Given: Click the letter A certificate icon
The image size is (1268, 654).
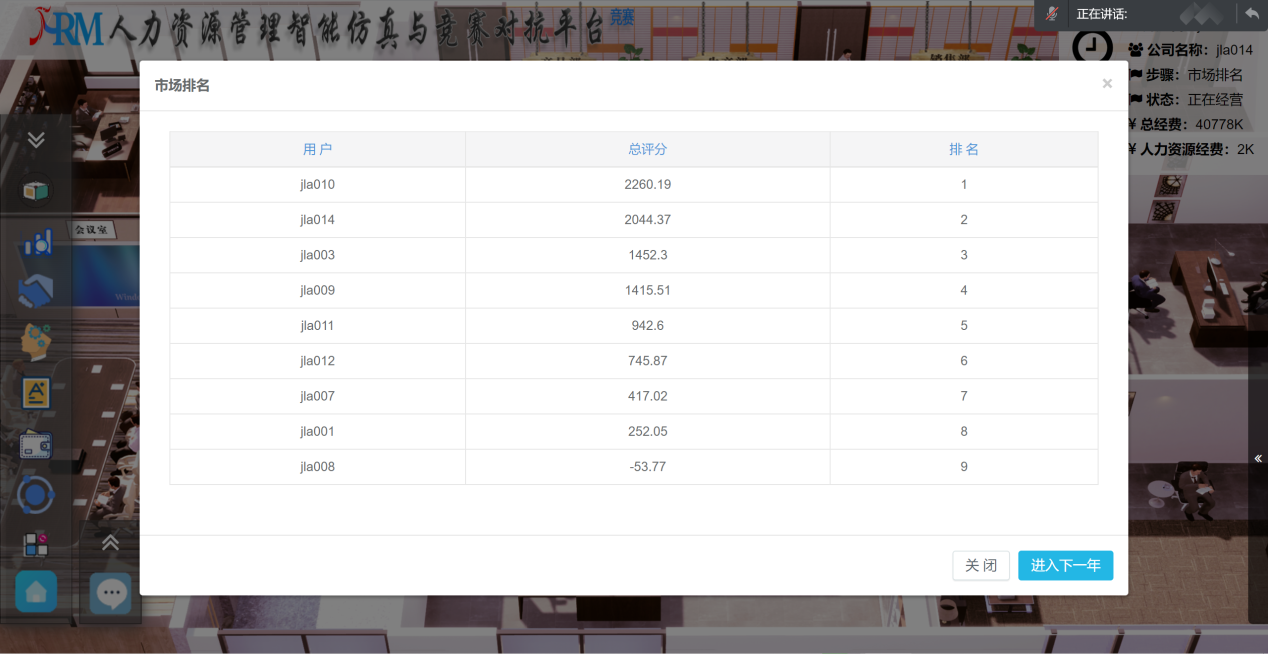Looking at the screenshot, I should [x=36, y=393].
